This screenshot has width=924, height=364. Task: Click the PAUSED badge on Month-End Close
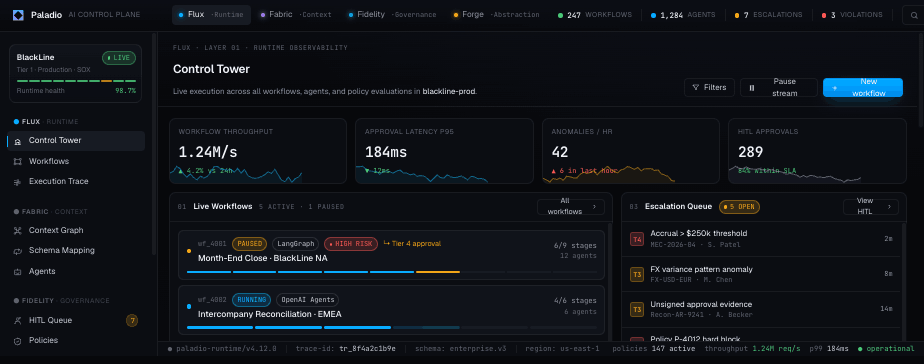[x=249, y=244]
